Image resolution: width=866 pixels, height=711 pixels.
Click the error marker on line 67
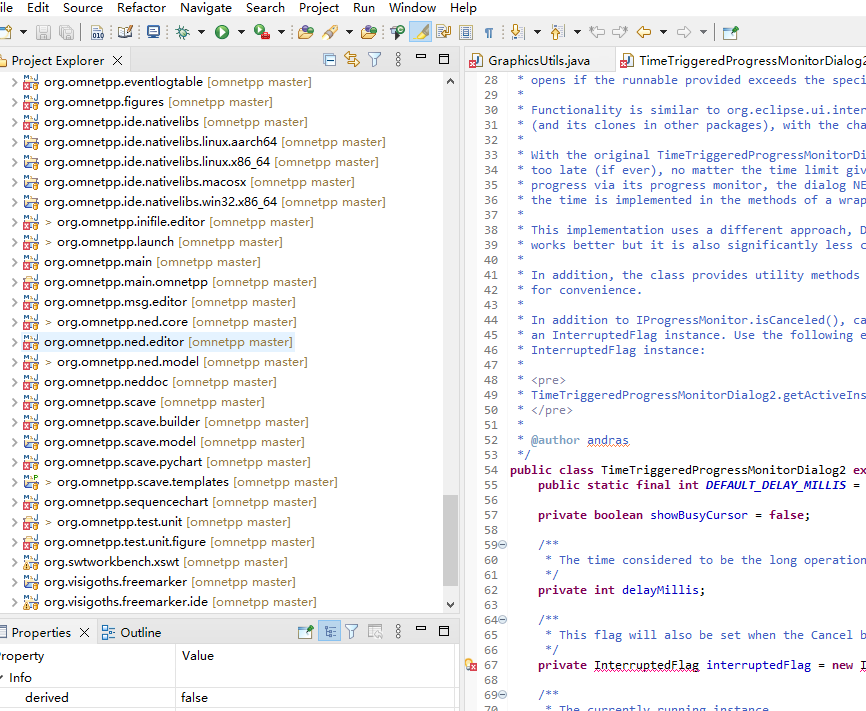coord(471,665)
